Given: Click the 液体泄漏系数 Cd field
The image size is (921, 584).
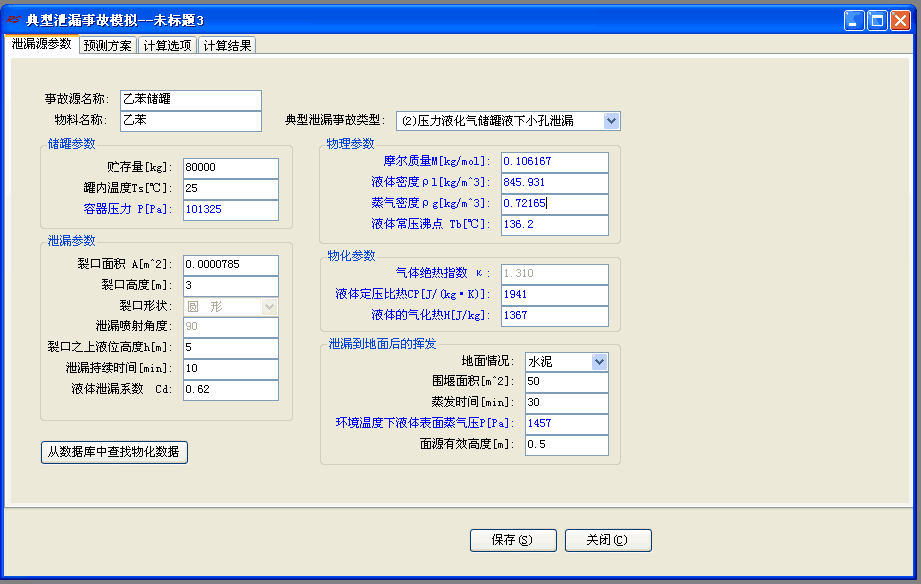Looking at the screenshot, I should tap(231, 390).
